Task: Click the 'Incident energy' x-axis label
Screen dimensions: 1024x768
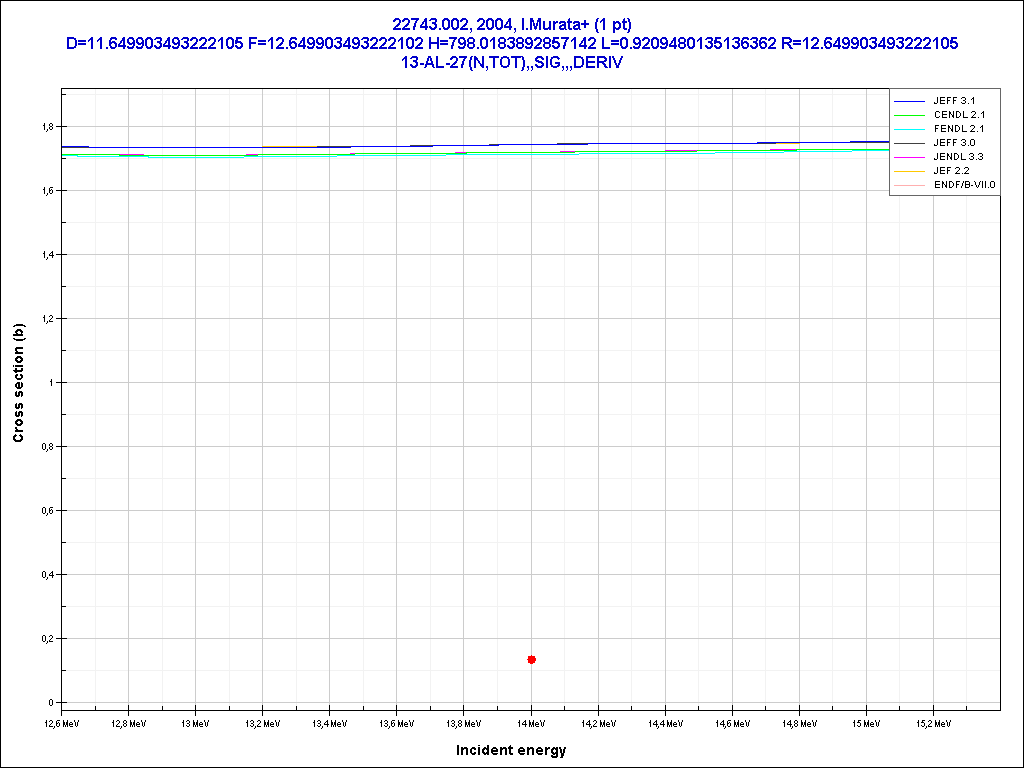Action: tap(511, 750)
